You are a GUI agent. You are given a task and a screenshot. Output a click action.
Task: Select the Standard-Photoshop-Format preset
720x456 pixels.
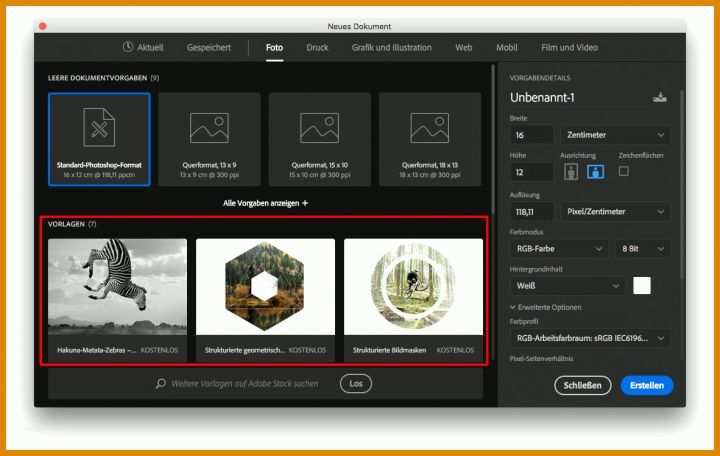click(x=99, y=139)
